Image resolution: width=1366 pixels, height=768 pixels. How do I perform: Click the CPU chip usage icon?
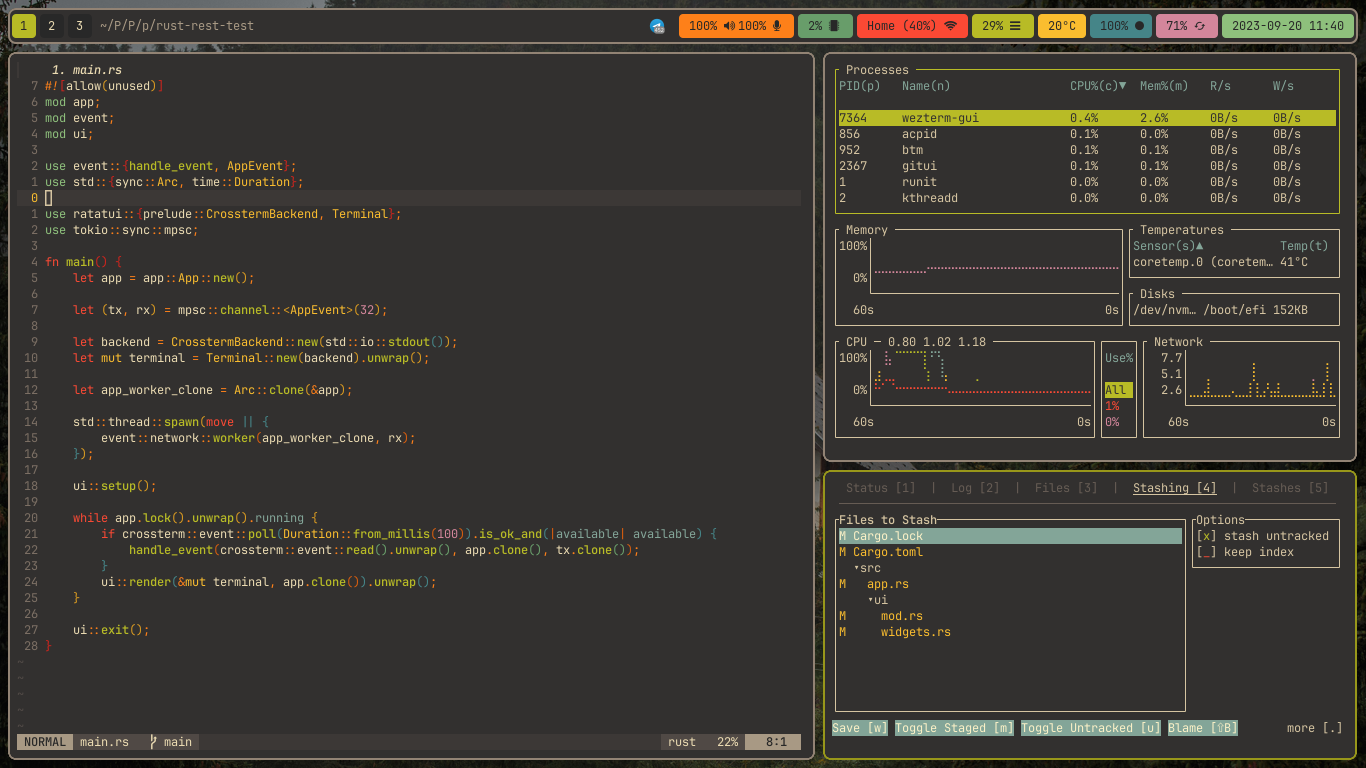click(834, 26)
